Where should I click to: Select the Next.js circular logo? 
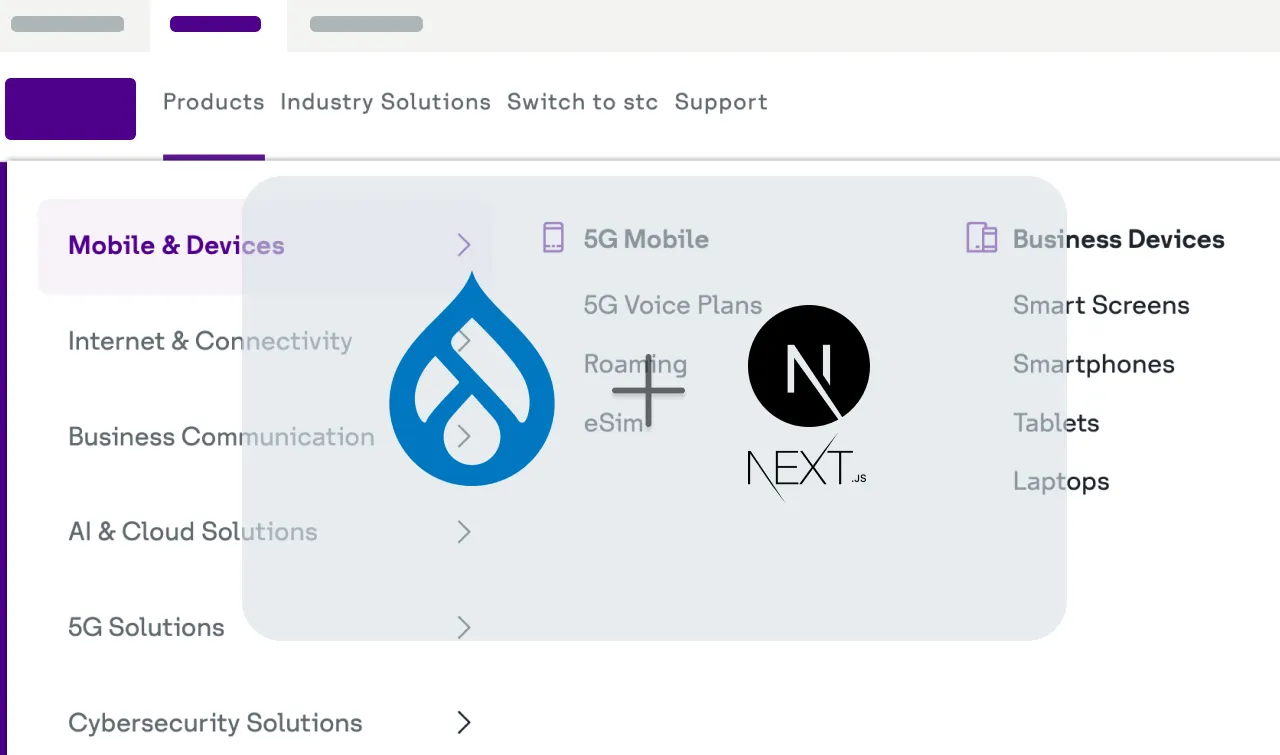pyautogui.click(x=808, y=365)
